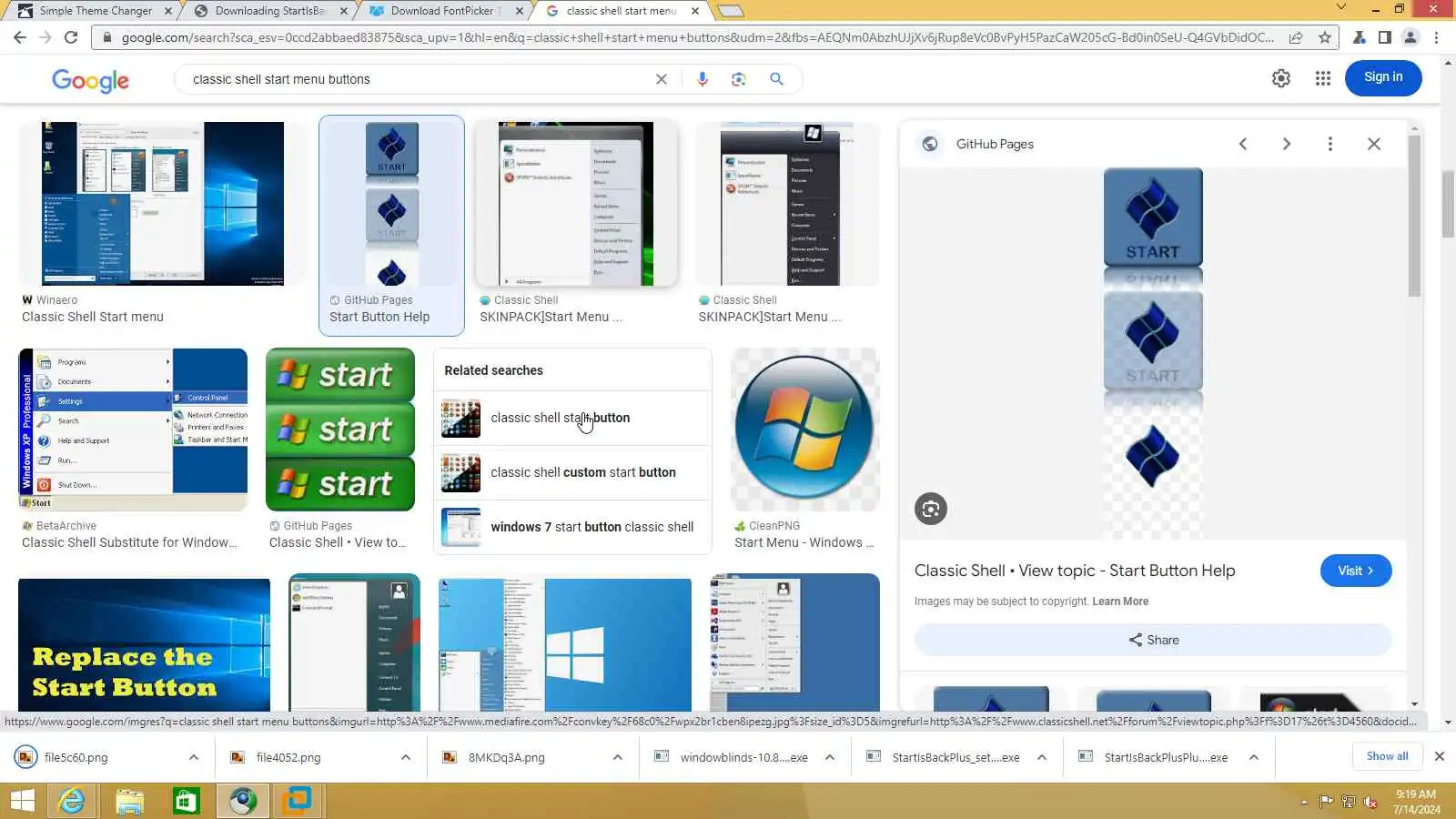Clear the search box with the X
This screenshot has width=1456, height=819.
662,79
